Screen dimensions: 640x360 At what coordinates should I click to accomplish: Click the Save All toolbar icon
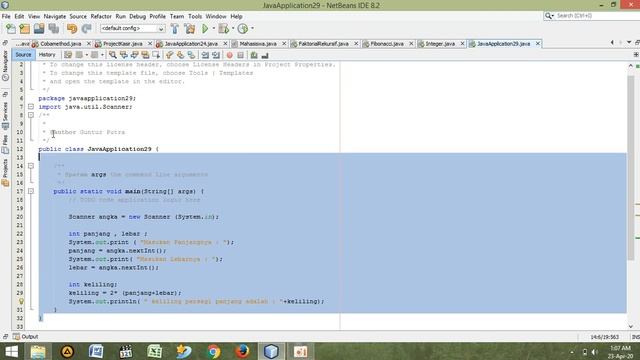point(54,29)
